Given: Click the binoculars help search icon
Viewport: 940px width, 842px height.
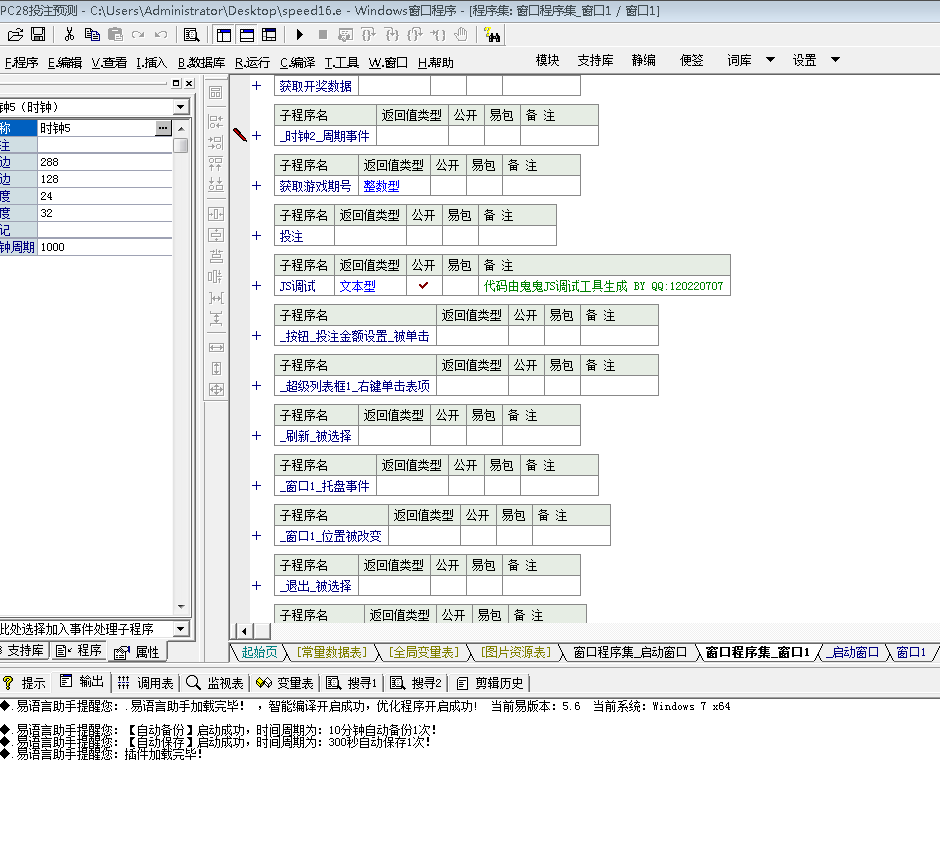Looking at the screenshot, I should coord(491,35).
